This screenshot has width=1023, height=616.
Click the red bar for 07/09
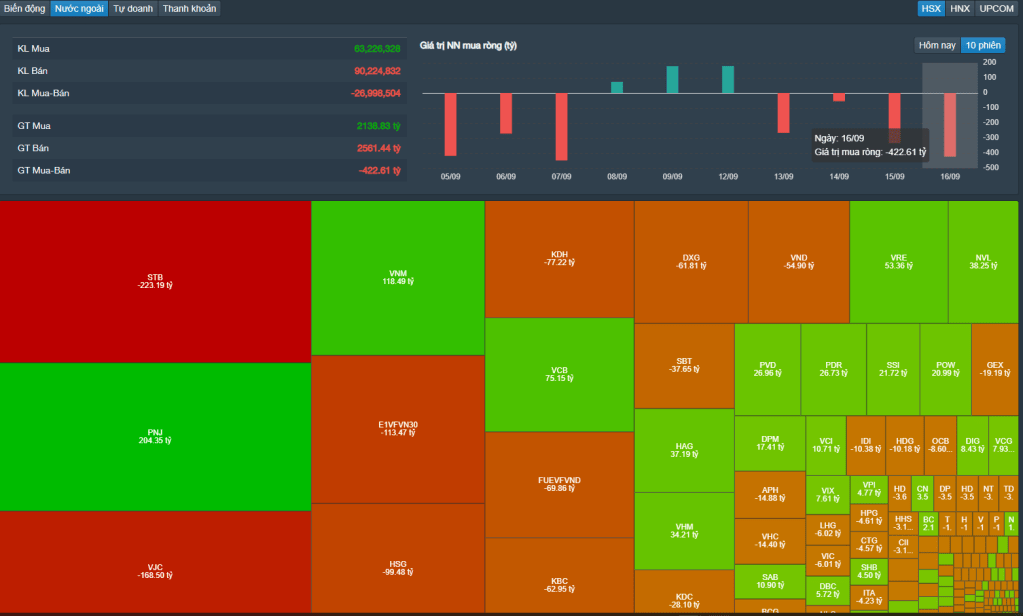tap(561, 126)
